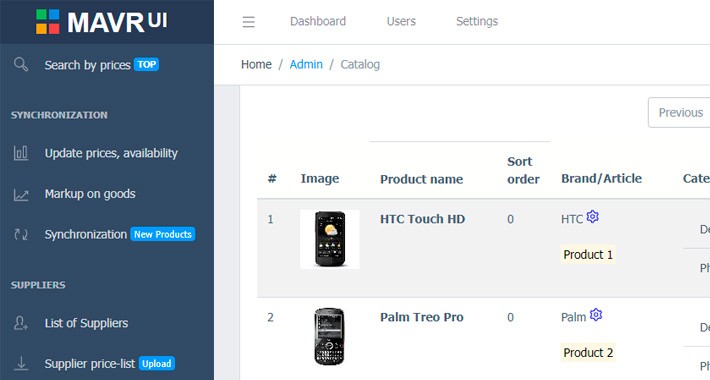Click the MAVR UI logo

coord(102,22)
